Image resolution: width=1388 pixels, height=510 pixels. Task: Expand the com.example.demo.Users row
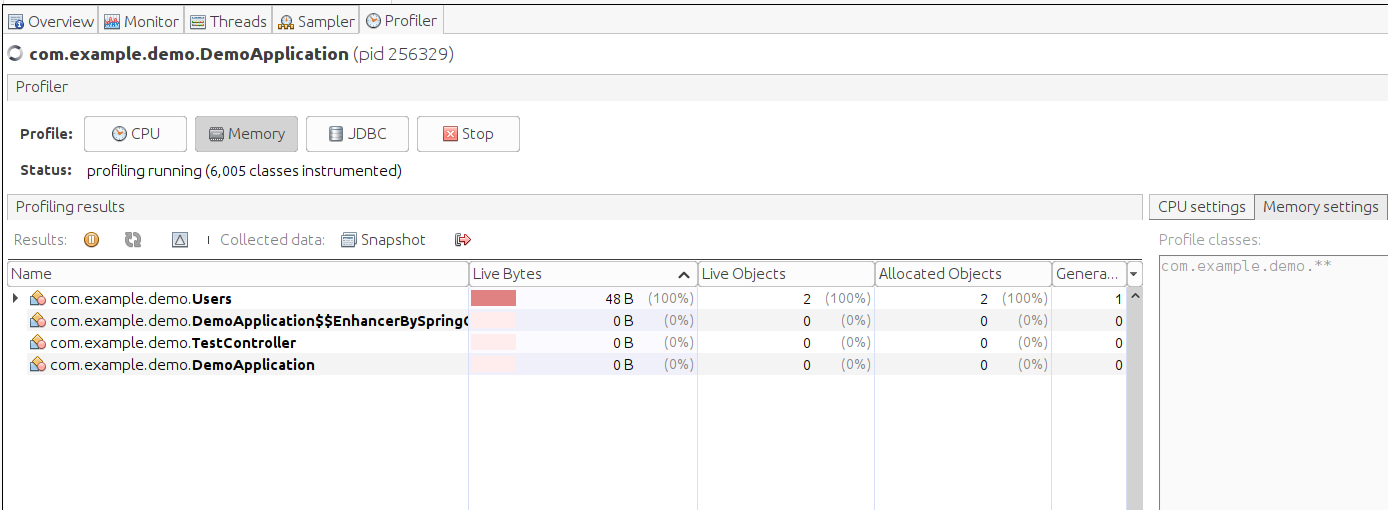click(15, 298)
